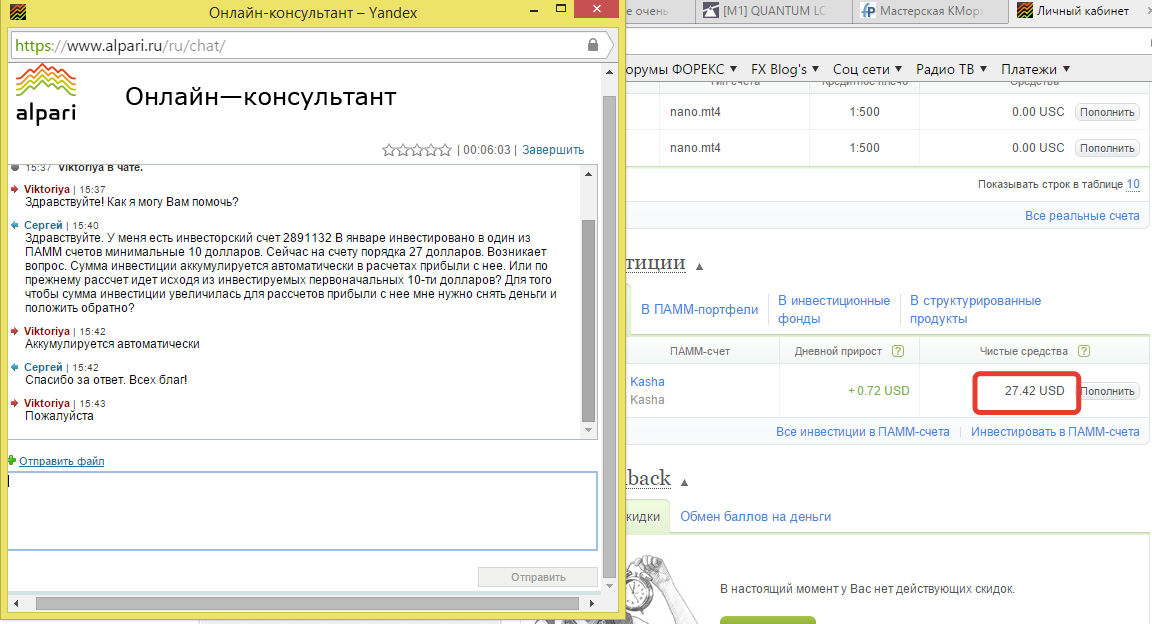Change the table row count value 10

[1133, 184]
